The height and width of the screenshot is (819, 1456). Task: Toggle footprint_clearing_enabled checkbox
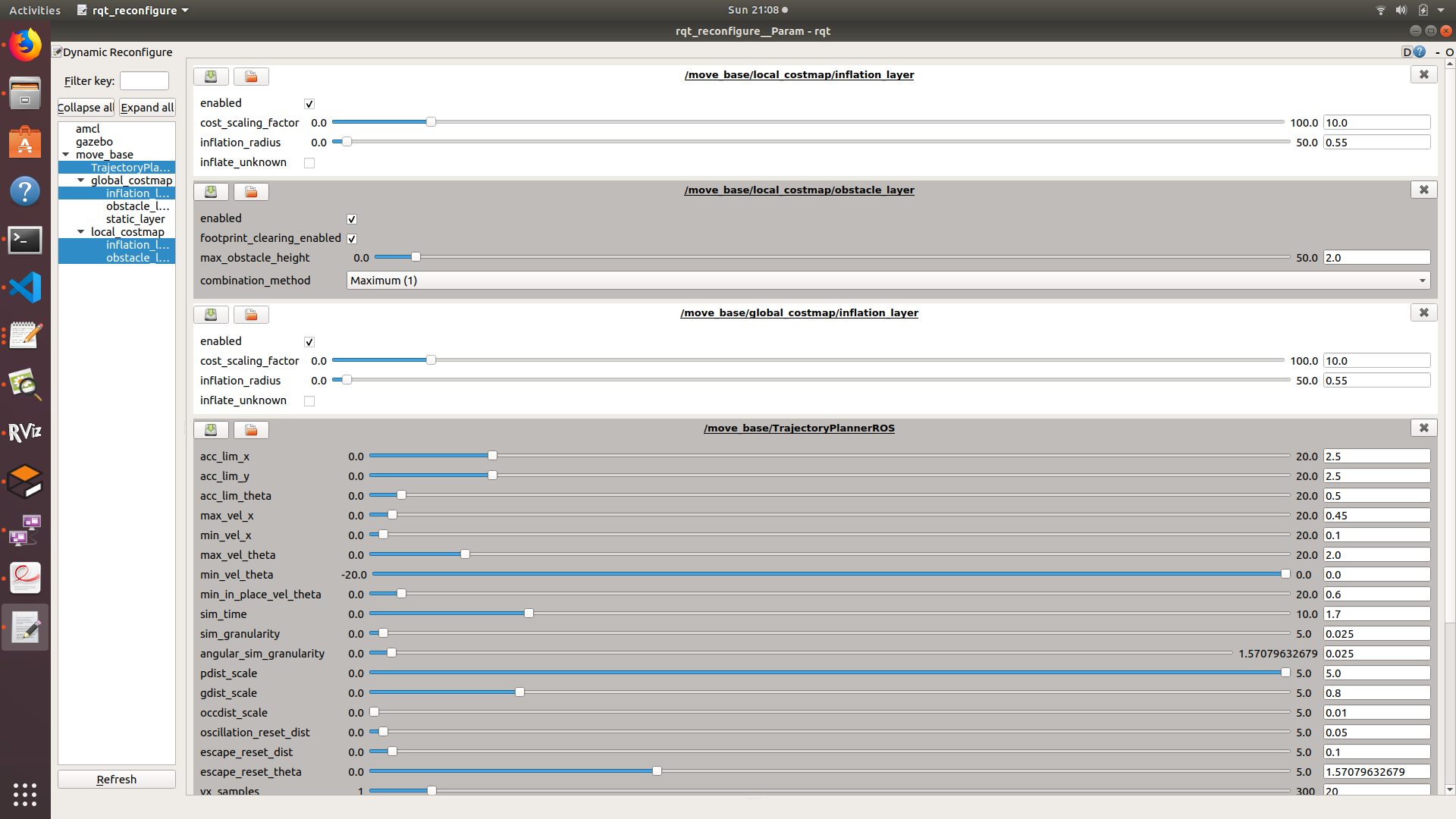tap(352, 239)
